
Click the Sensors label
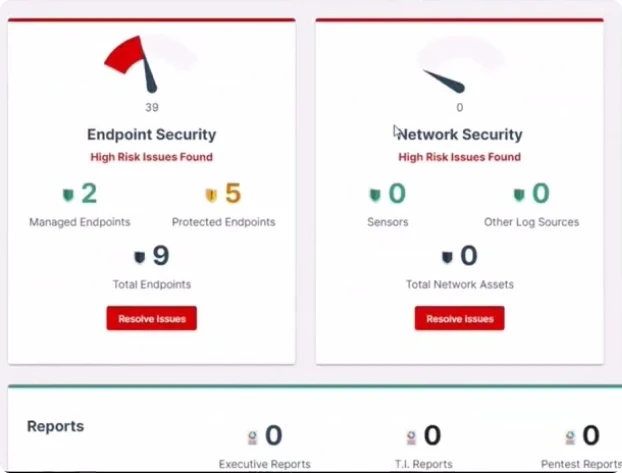388,222
